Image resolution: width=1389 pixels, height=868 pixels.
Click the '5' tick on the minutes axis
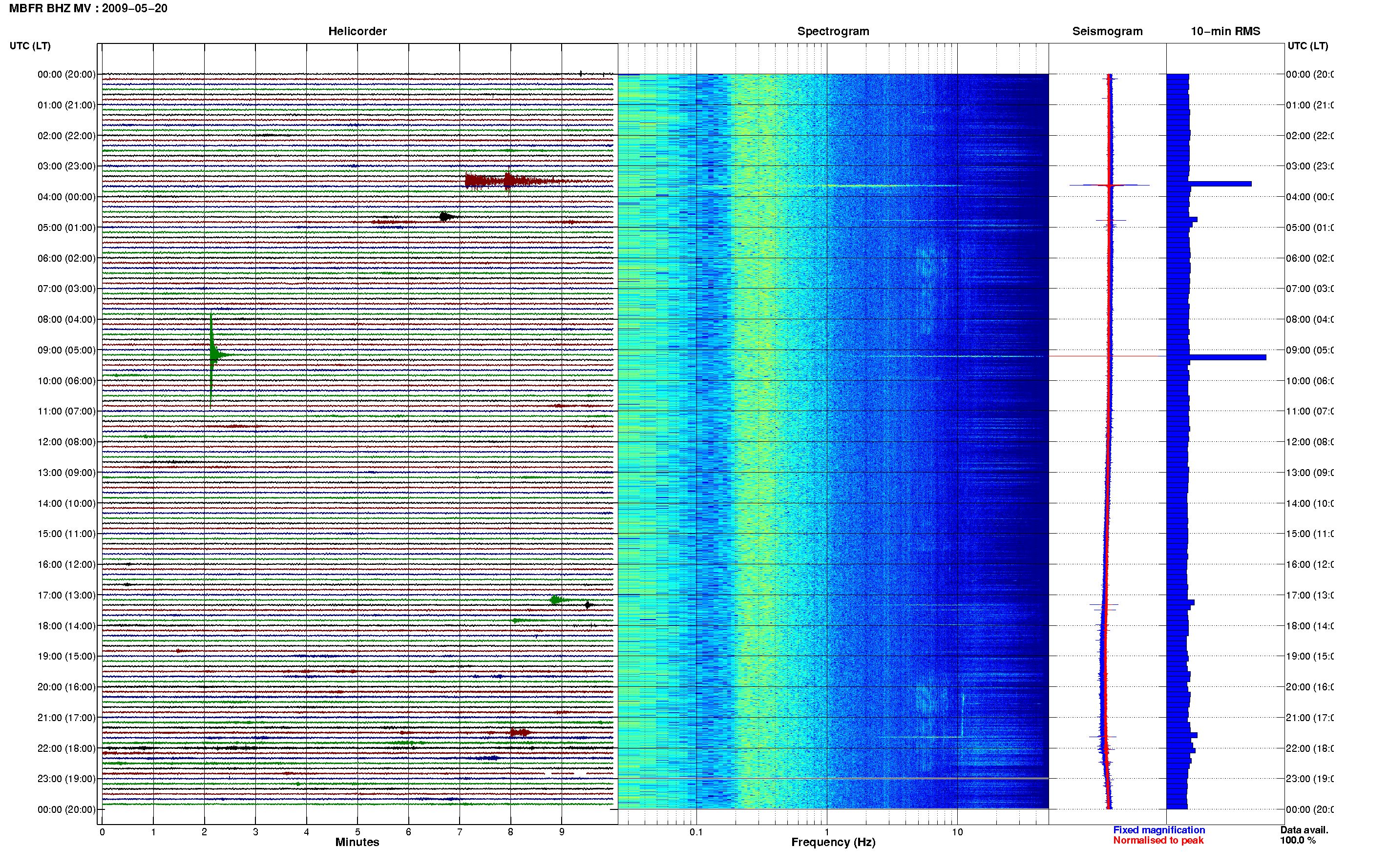click(x=357, y=832)
